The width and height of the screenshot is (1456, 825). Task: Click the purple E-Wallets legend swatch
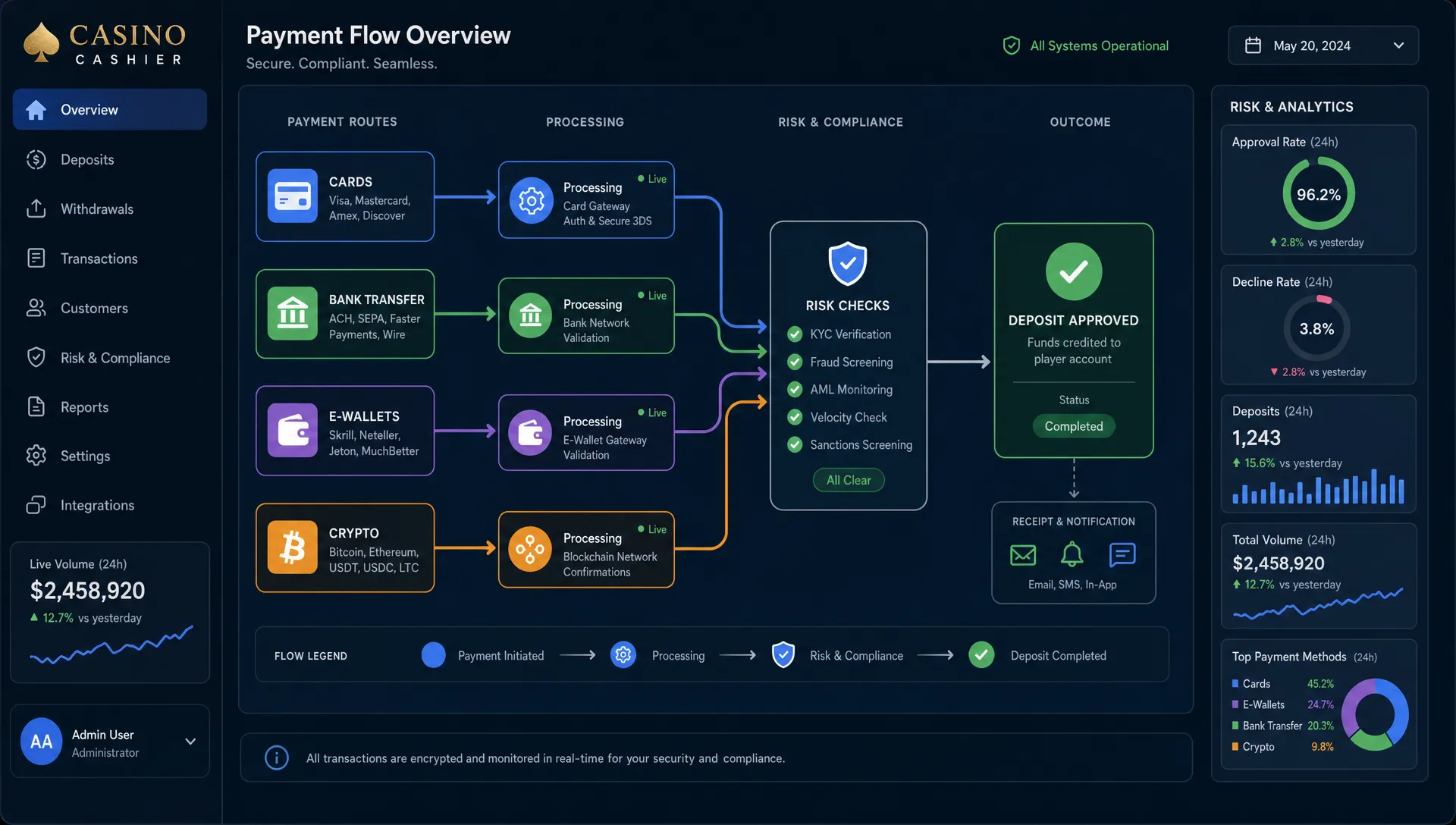(x=1235, y=704)
